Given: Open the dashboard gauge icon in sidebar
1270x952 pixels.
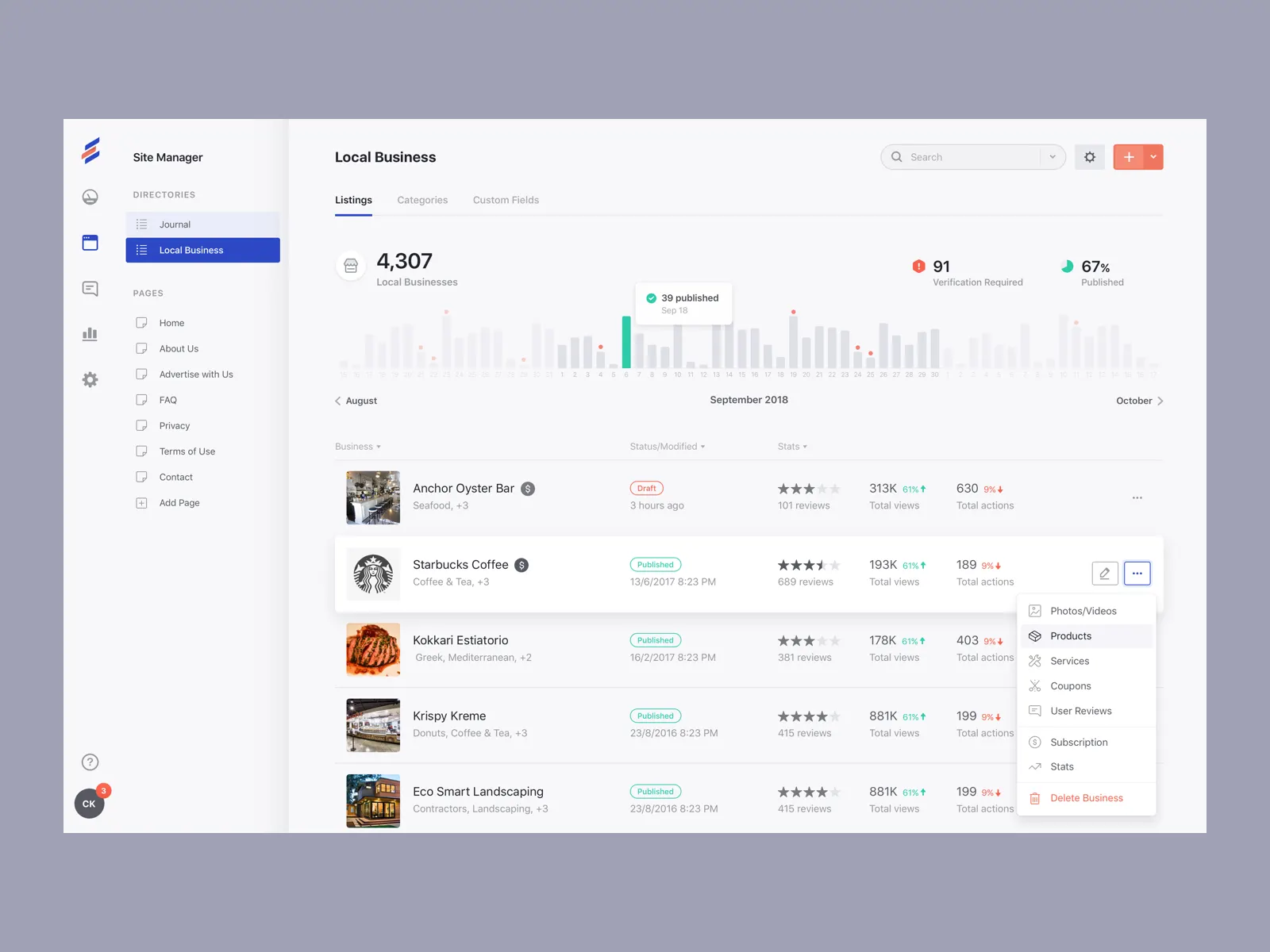Looking at the screenshot, I should click(x=90, y=197).
